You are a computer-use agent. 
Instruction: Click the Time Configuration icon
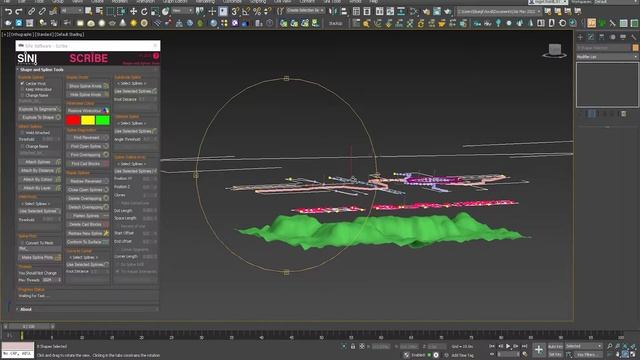coord(524,355)
